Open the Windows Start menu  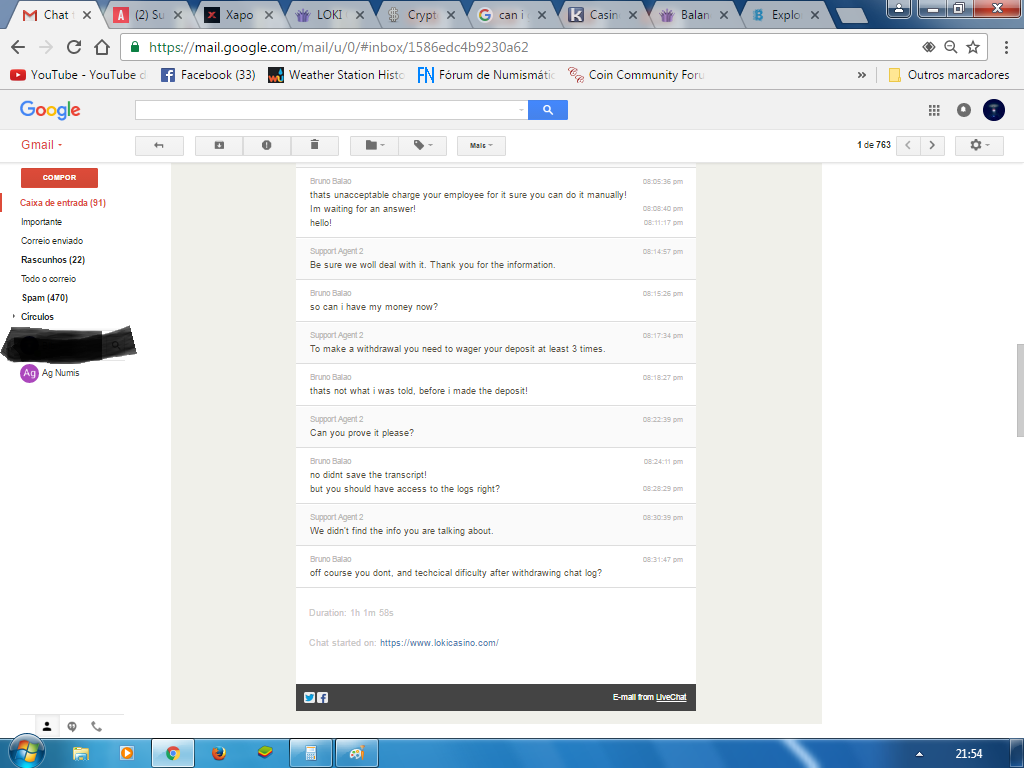click(26, 753)
